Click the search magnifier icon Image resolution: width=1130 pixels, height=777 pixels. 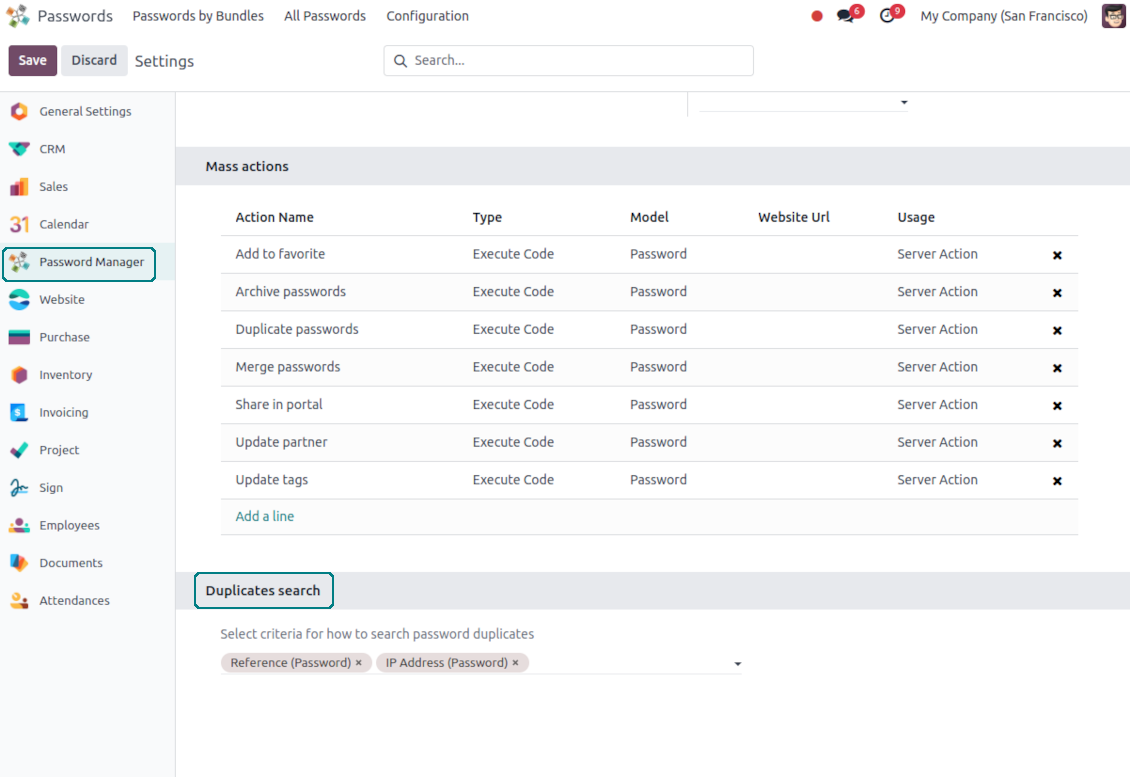(x=401, y=61)
